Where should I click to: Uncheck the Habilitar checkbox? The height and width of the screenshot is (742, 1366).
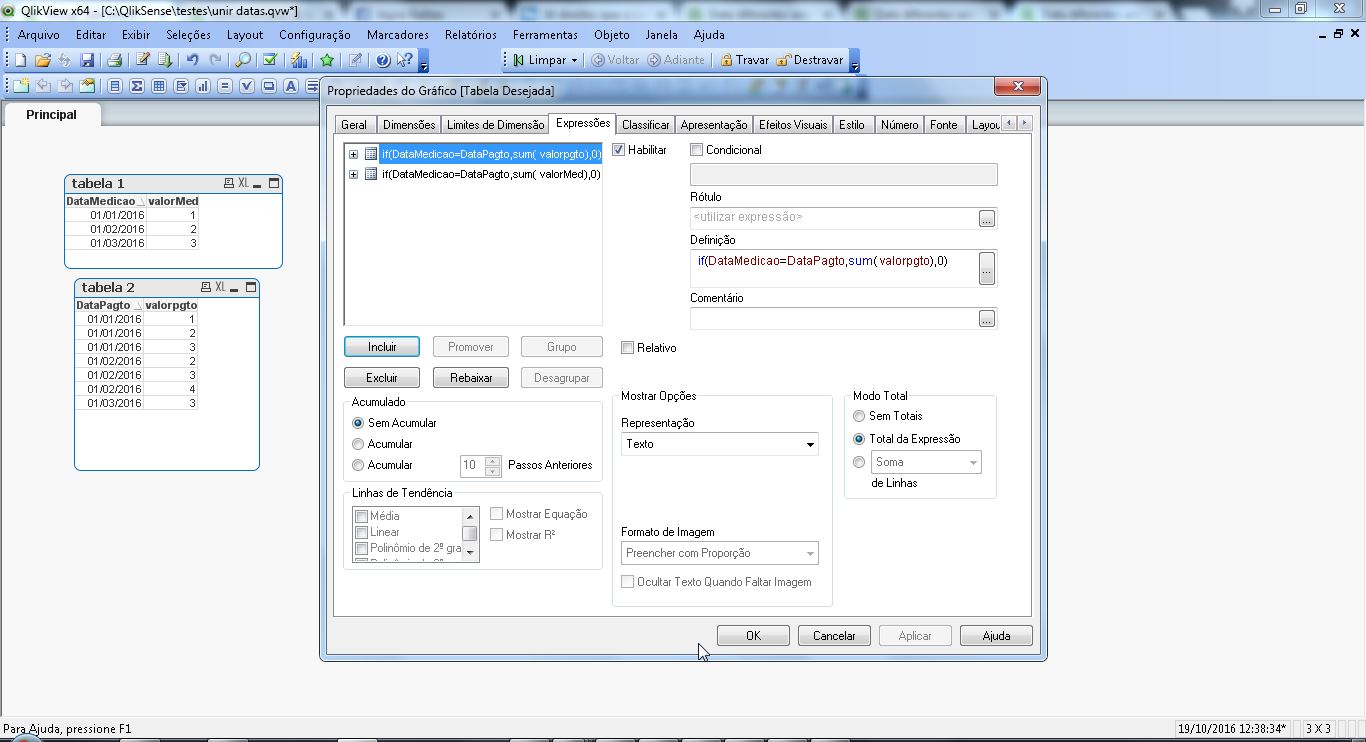[x=618, y=150]
